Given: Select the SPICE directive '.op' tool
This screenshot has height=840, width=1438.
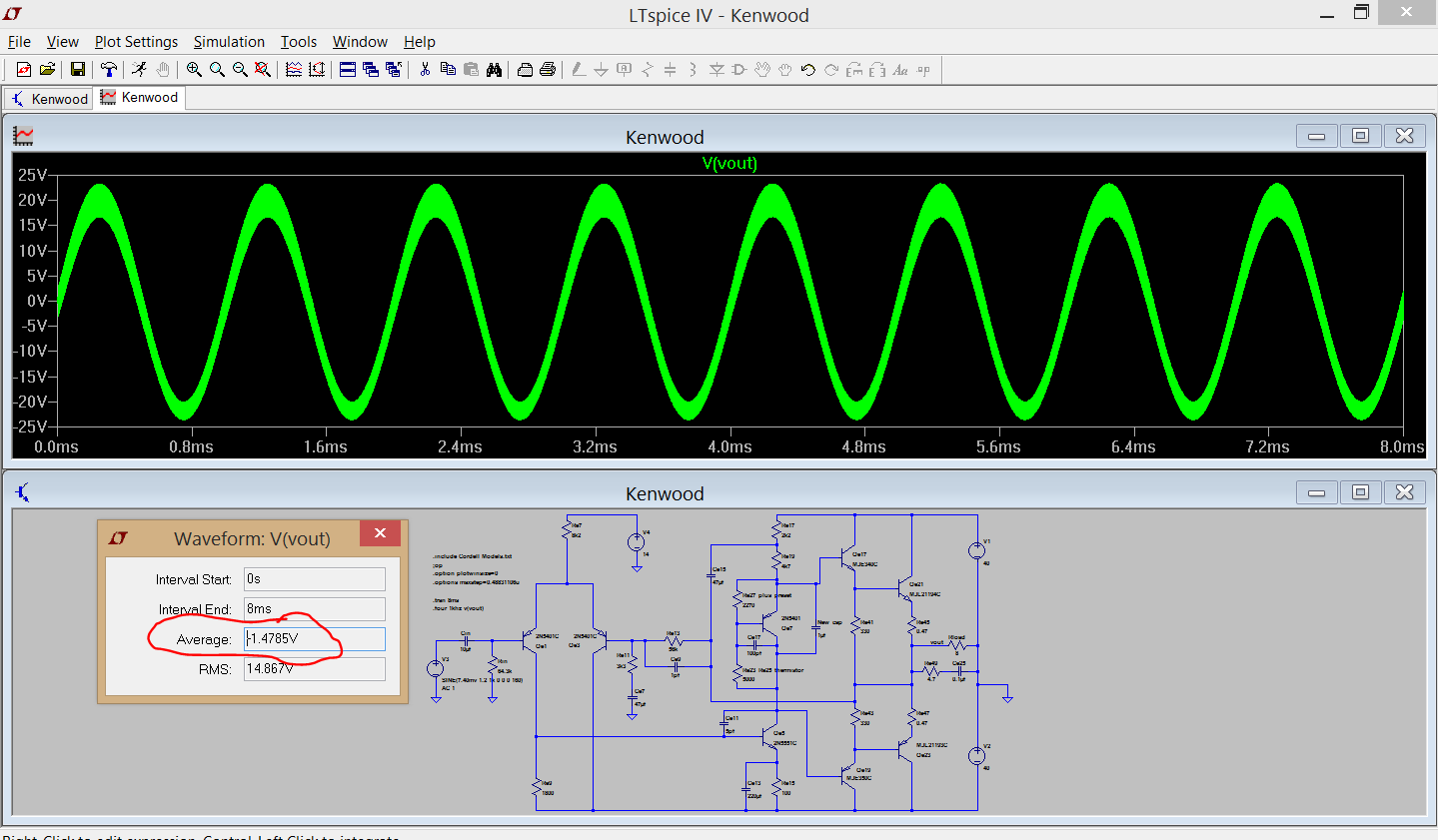Looking at the screenshot, I should point(923,70).
